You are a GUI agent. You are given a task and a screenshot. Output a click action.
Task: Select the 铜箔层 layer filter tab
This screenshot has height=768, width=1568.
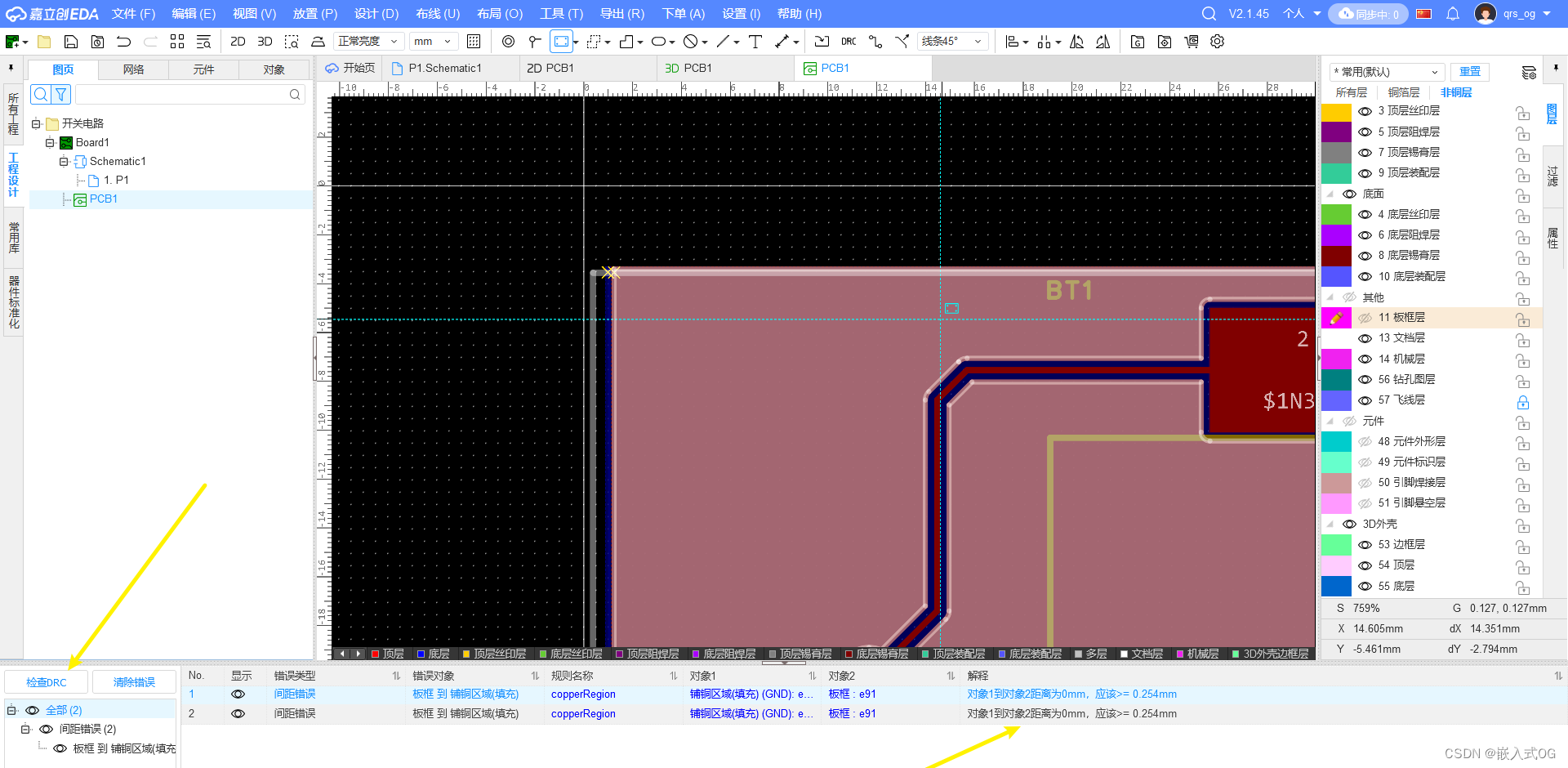pos(1403,93)
